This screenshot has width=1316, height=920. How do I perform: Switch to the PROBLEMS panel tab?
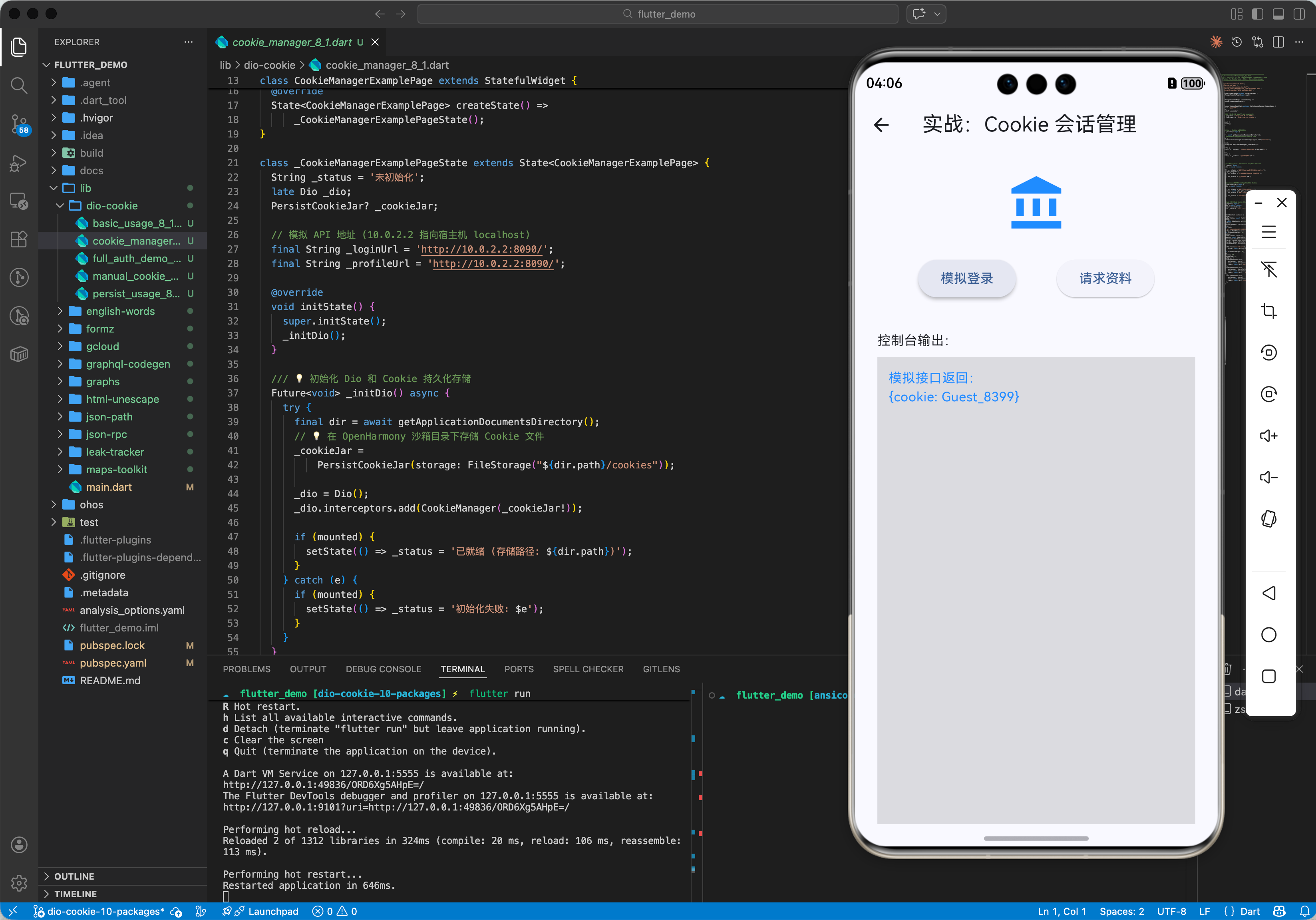pyautogui.click(x=247, y=669)
